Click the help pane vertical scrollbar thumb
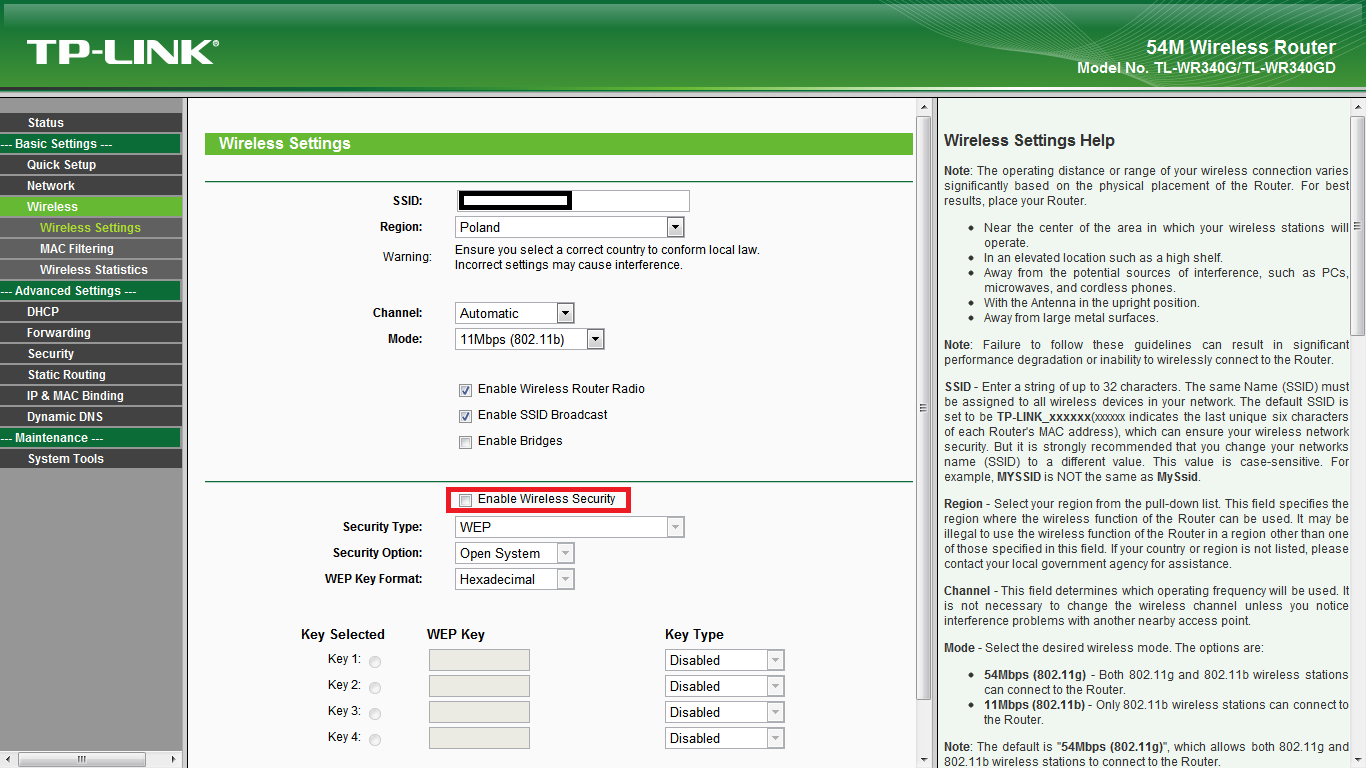The height and width of the screenshot is (768, 1366). click(x=1358, y=225)
